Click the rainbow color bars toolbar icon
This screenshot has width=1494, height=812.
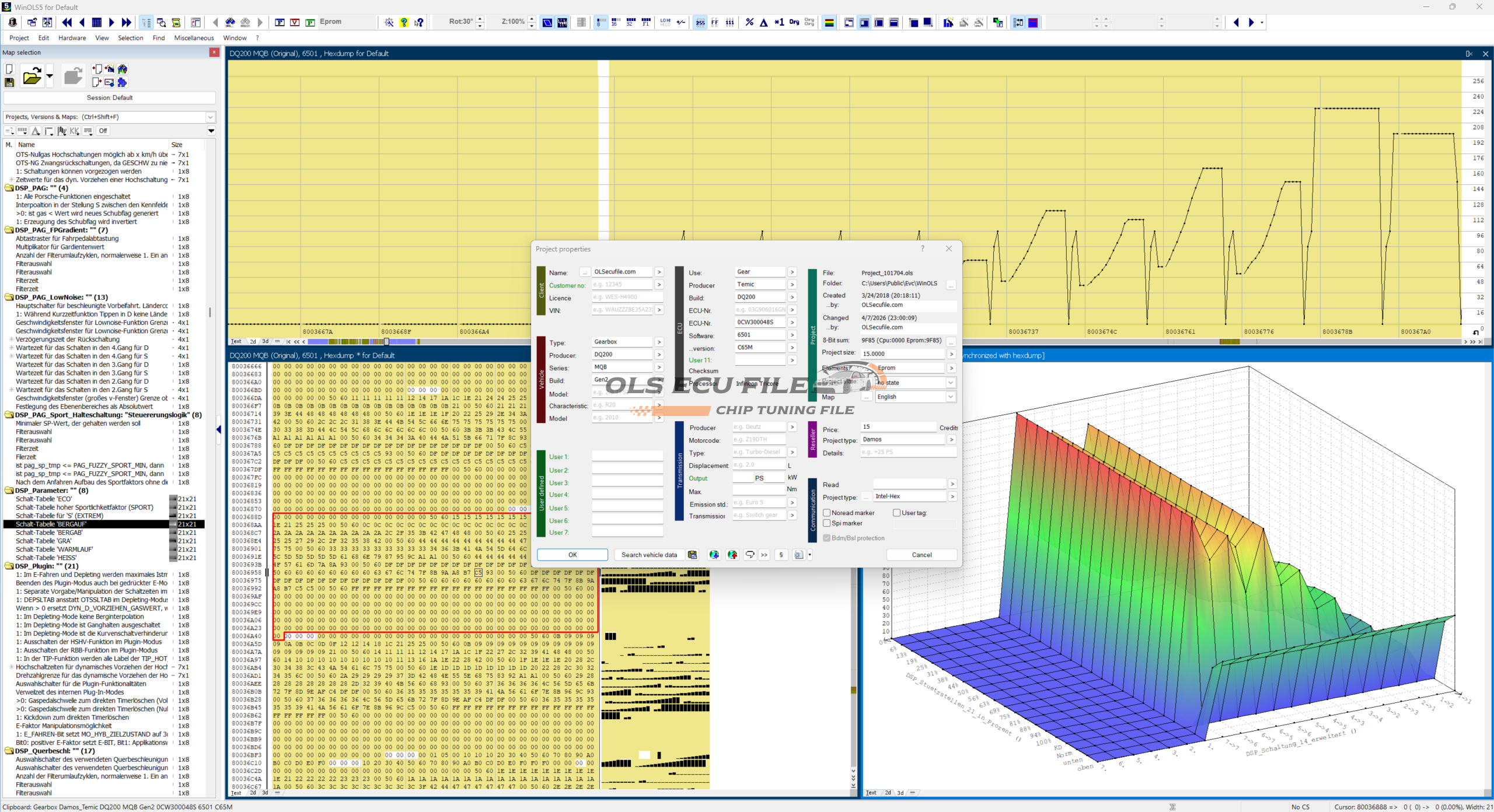point(829,22)
